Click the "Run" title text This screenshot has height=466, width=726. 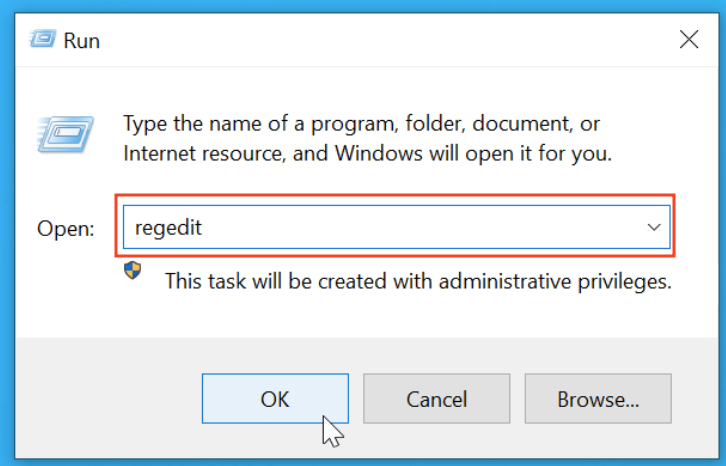click(81, 41)
